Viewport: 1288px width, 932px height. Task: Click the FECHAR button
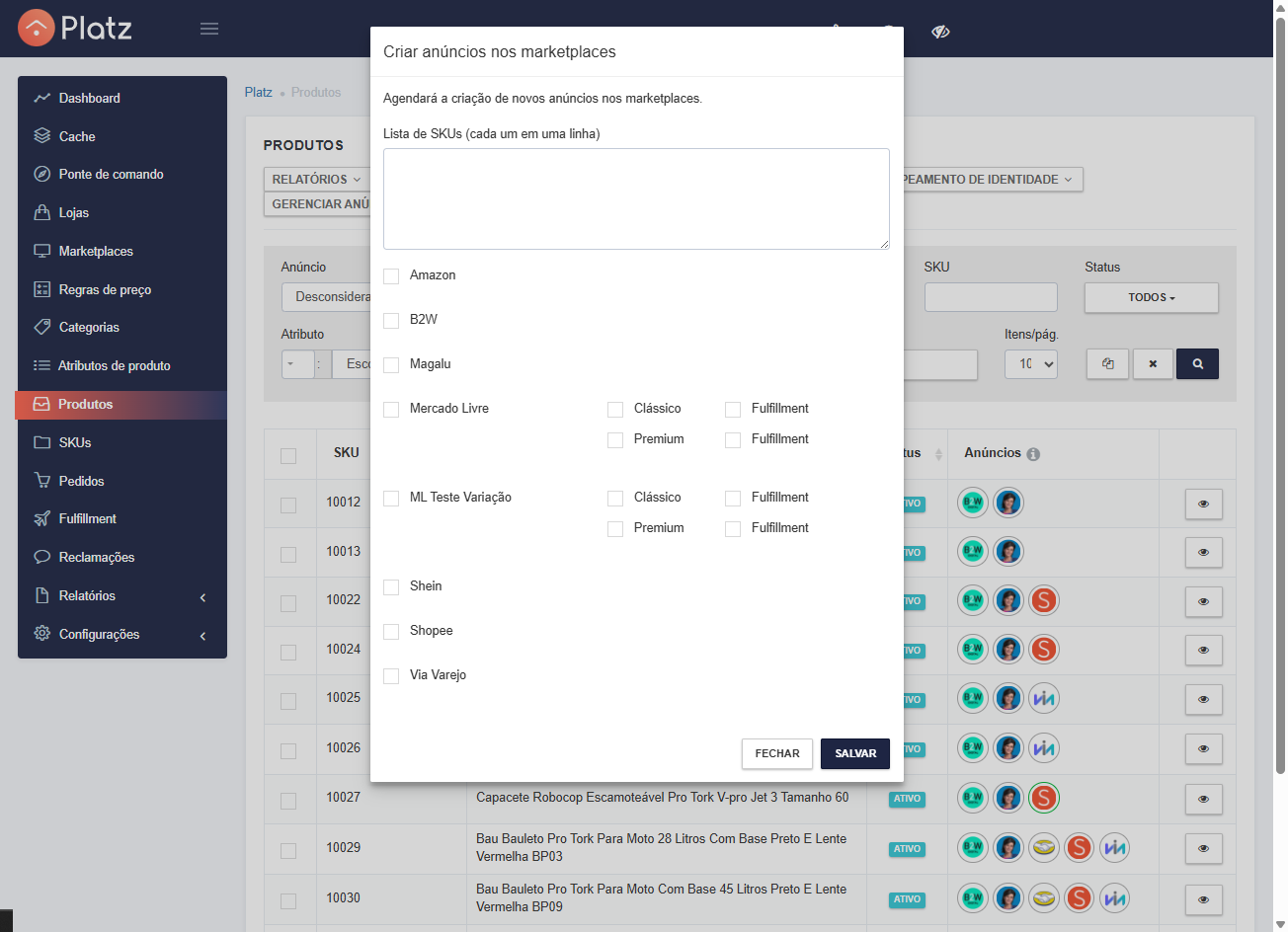pos(777,753)
